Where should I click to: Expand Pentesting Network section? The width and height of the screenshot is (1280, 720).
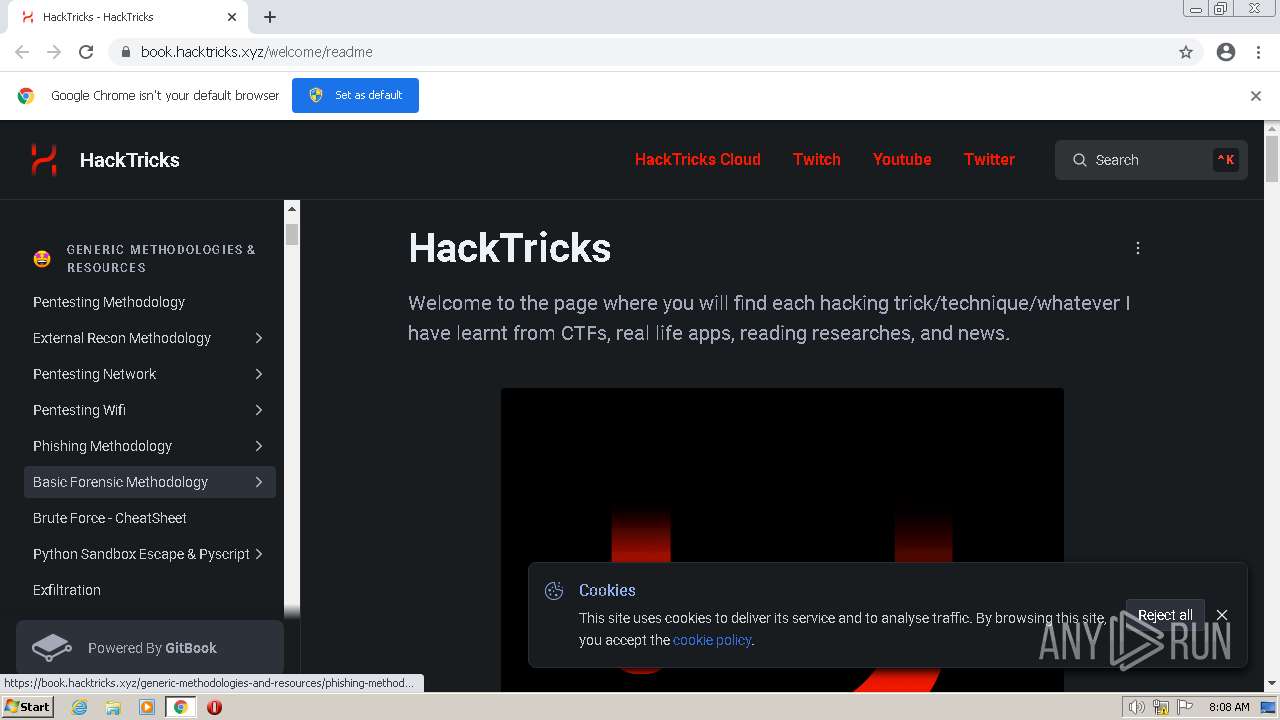(259, 374)
